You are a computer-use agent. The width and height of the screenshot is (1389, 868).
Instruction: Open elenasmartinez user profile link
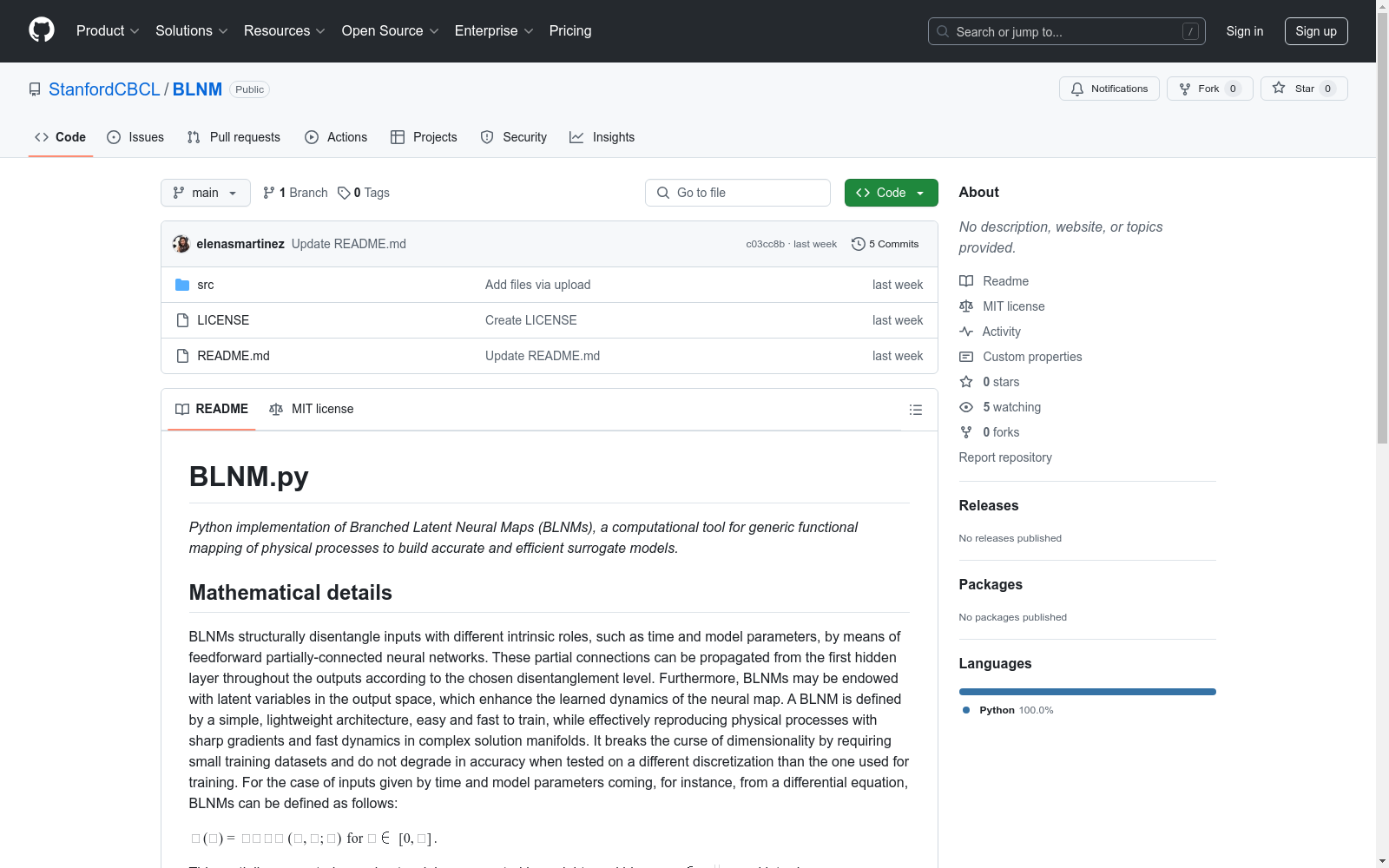pos(240,244)
